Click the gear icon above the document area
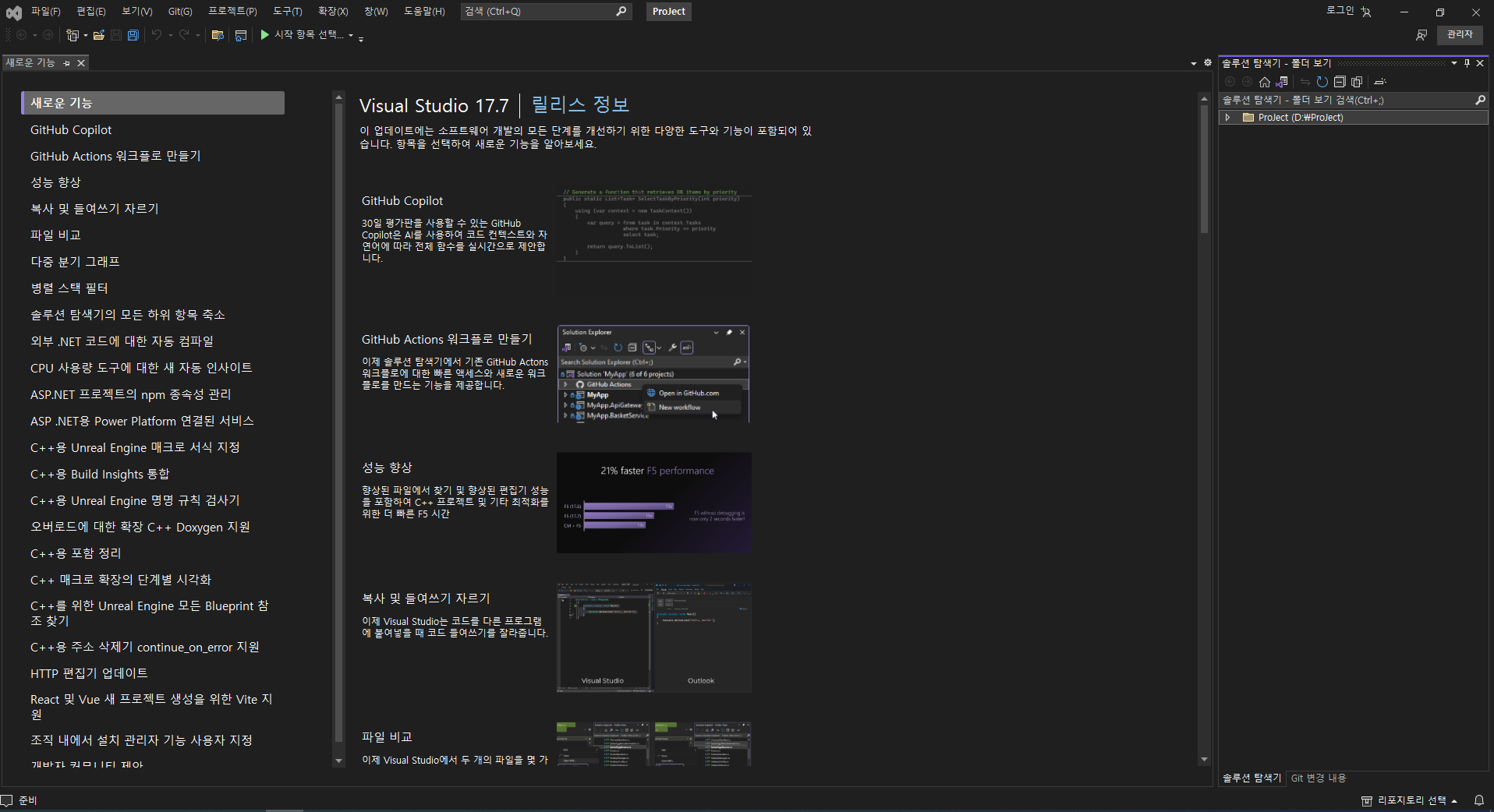 [1208, 62]
